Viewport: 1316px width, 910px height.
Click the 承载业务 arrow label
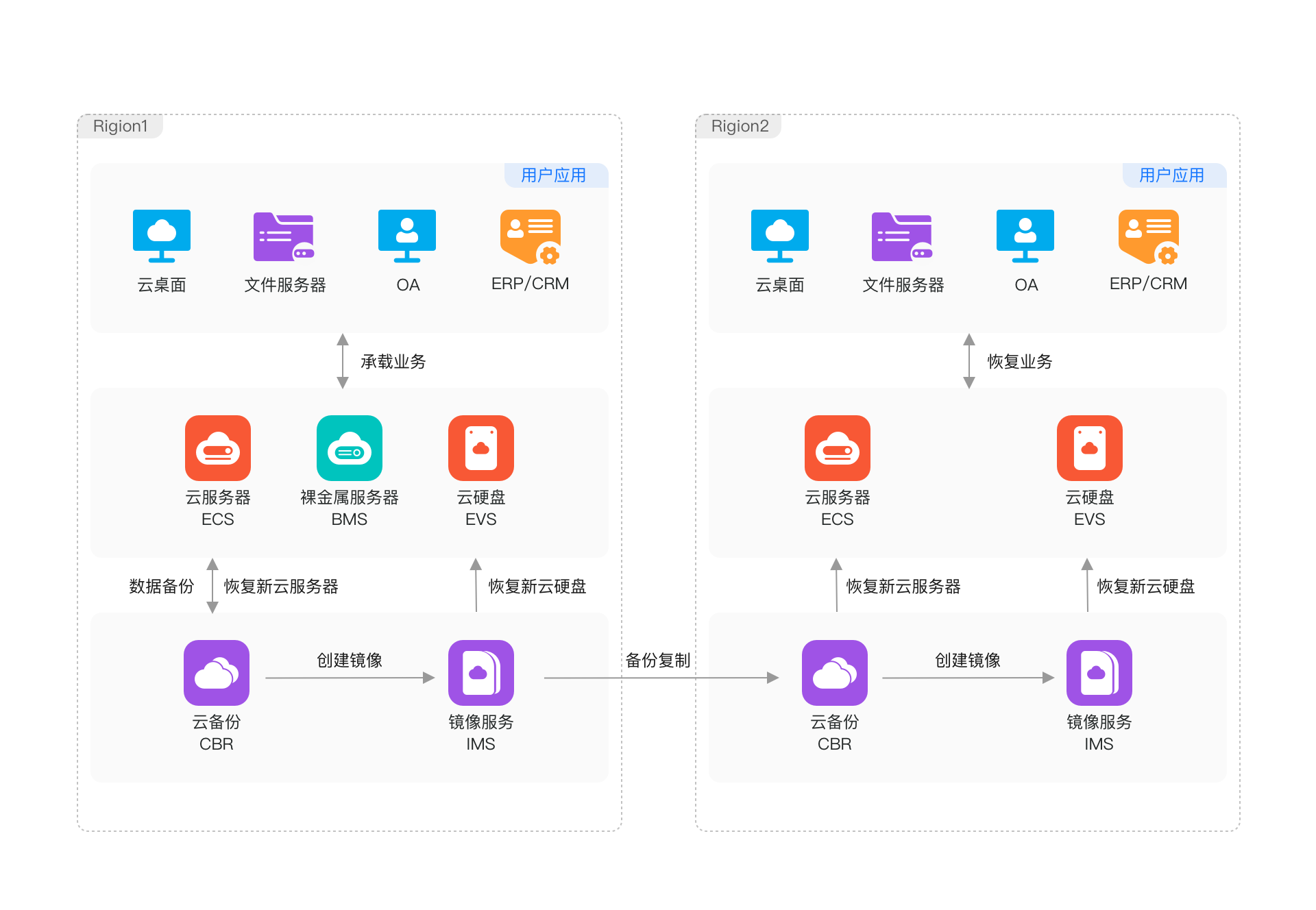[393, 362]
